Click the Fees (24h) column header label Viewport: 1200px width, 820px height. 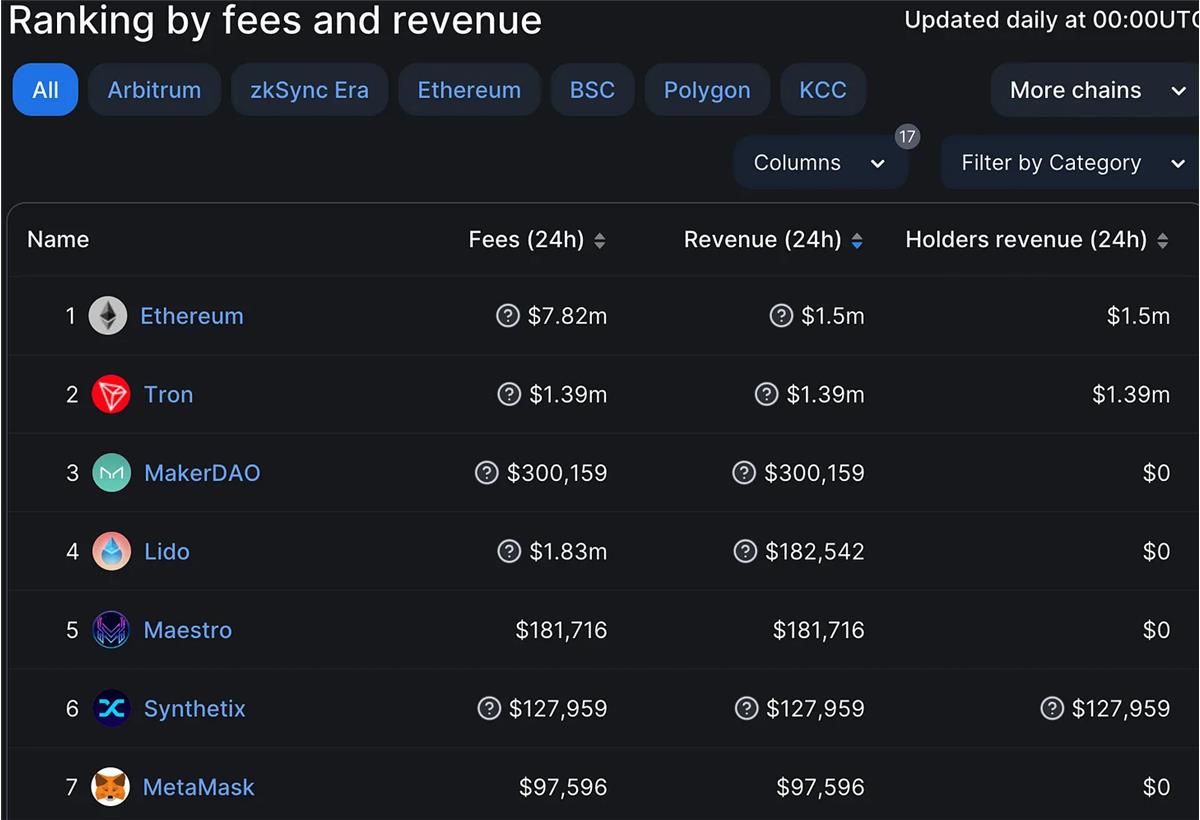point(526,240)
